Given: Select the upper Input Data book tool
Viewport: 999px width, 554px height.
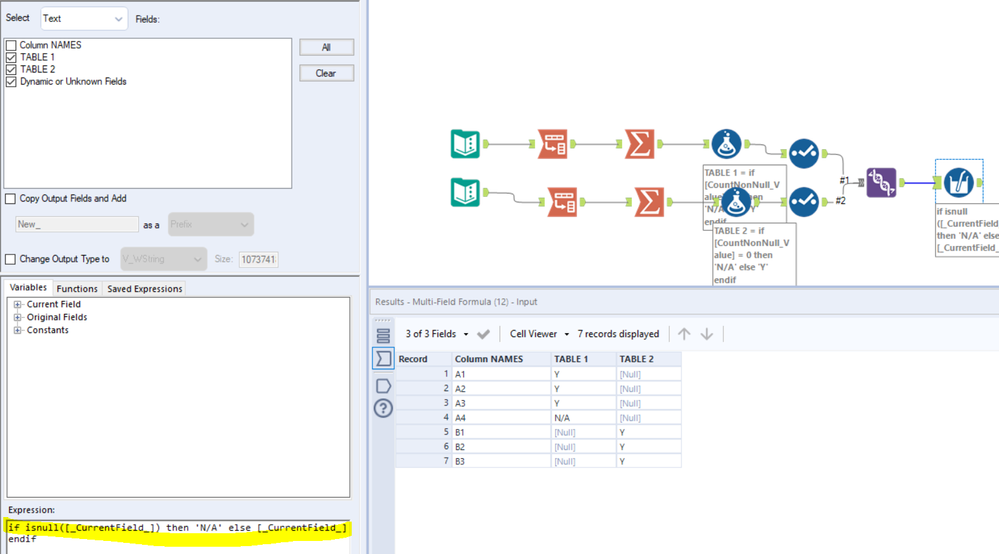Looking at the screenshot, I should point(465,144).
